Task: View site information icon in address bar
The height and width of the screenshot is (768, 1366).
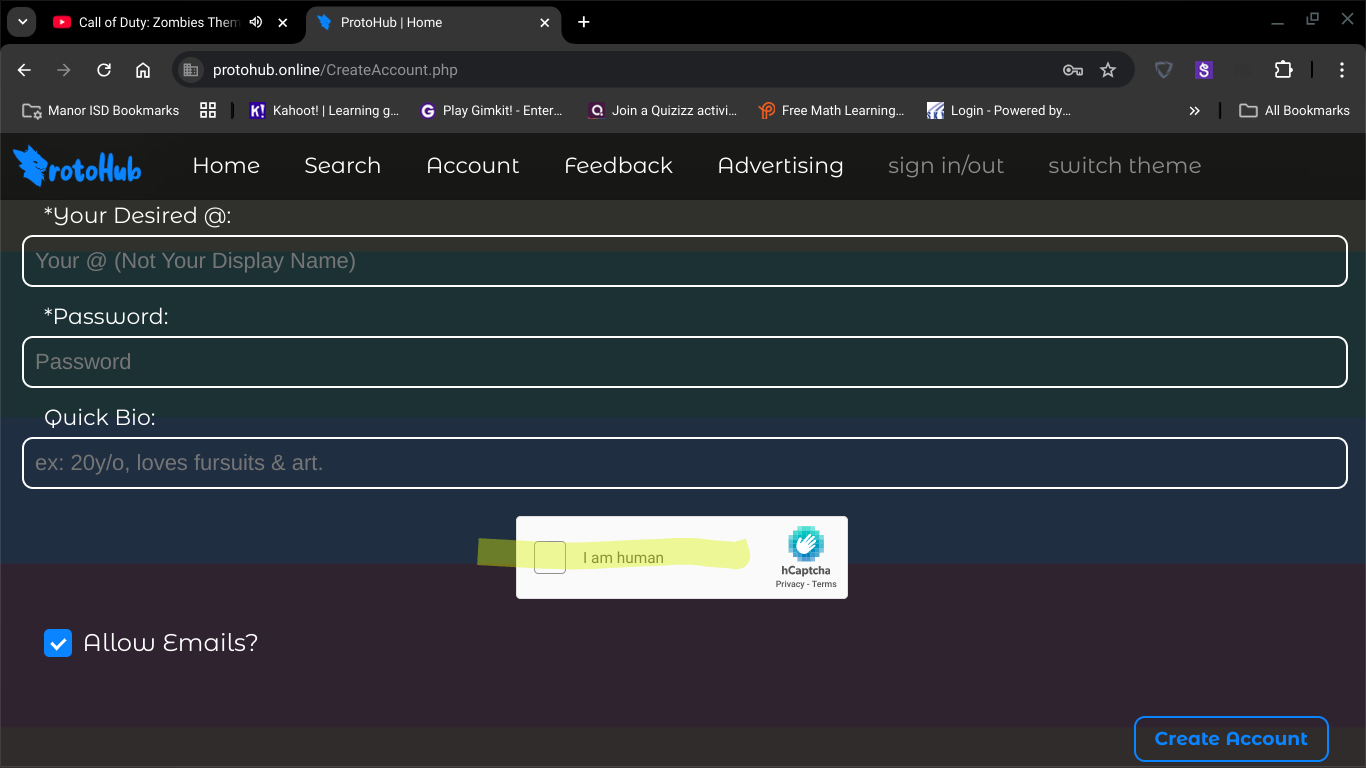Action: click(x=191, y=70)
